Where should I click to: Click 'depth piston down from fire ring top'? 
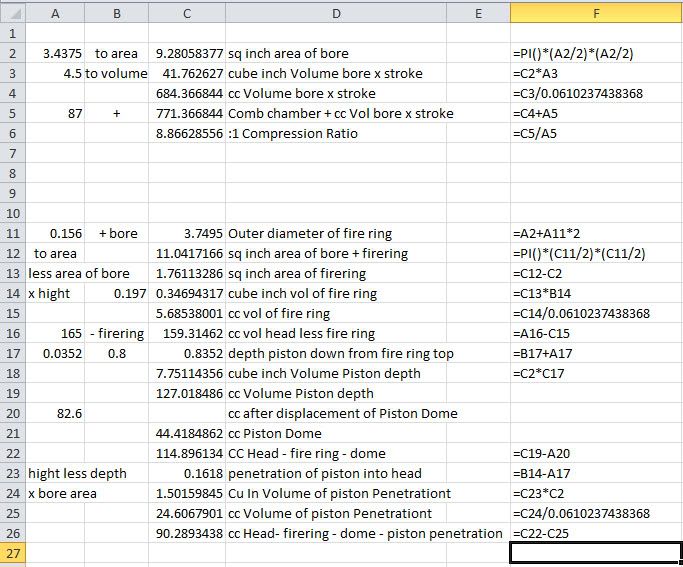pyautogui.click(x=341, y=354)
